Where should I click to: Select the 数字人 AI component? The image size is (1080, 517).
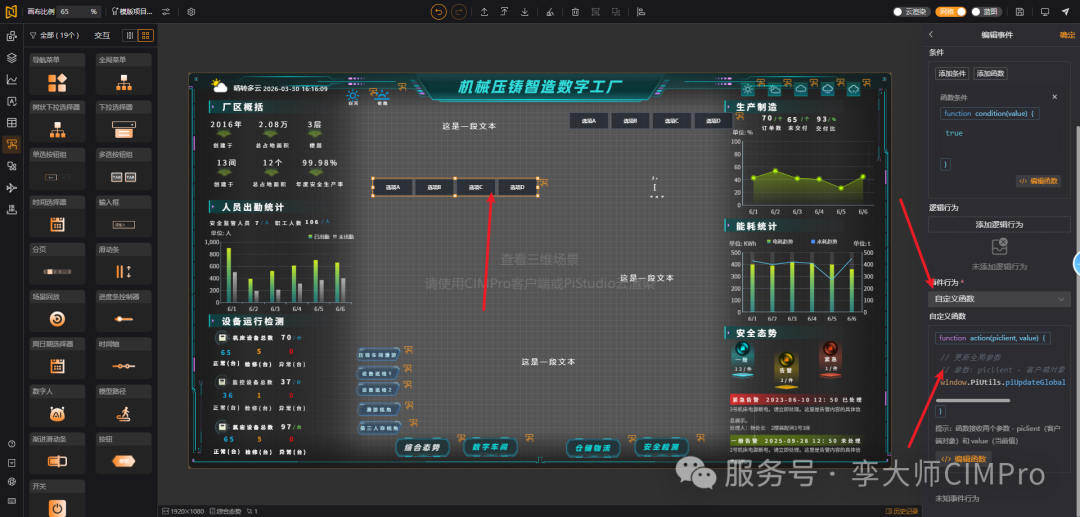coord(57,405)
